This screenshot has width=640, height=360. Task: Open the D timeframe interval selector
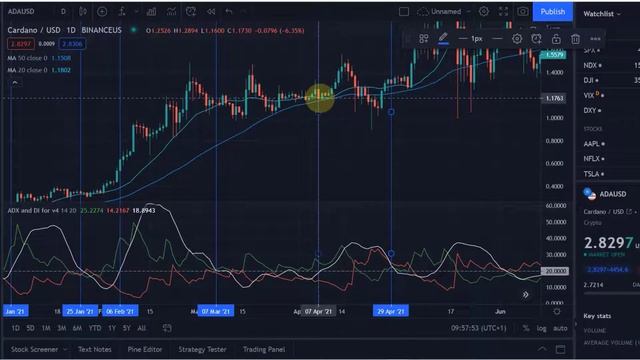tap(63, 11)
